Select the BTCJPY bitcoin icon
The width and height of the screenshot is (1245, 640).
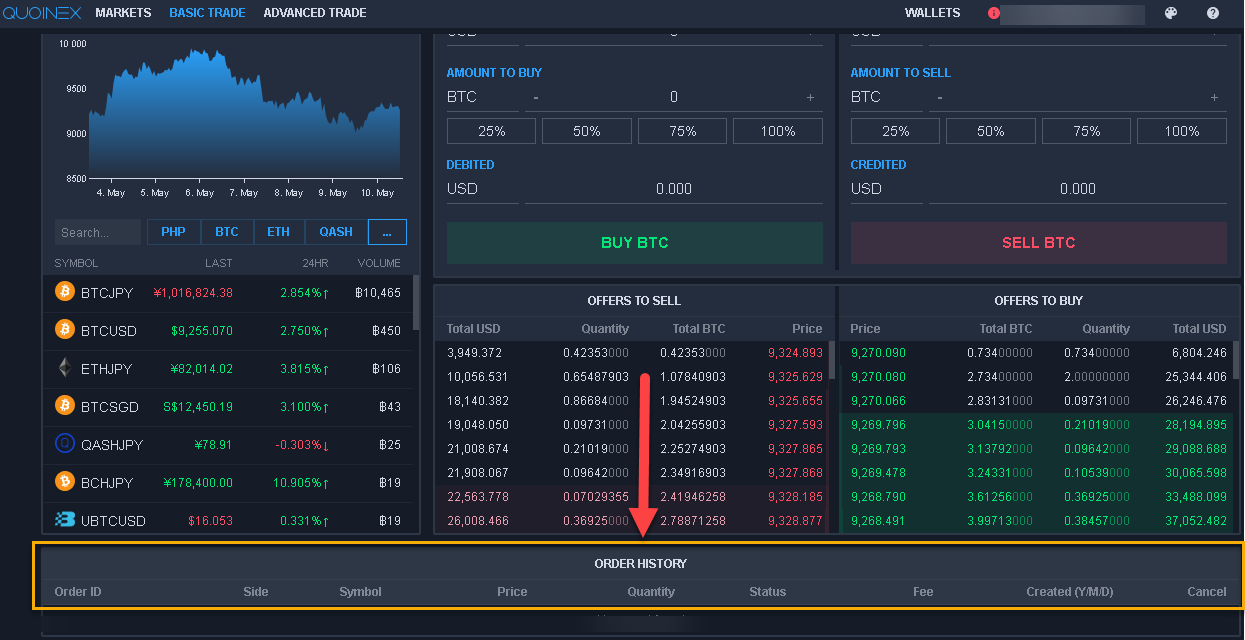tap(65, 292)
